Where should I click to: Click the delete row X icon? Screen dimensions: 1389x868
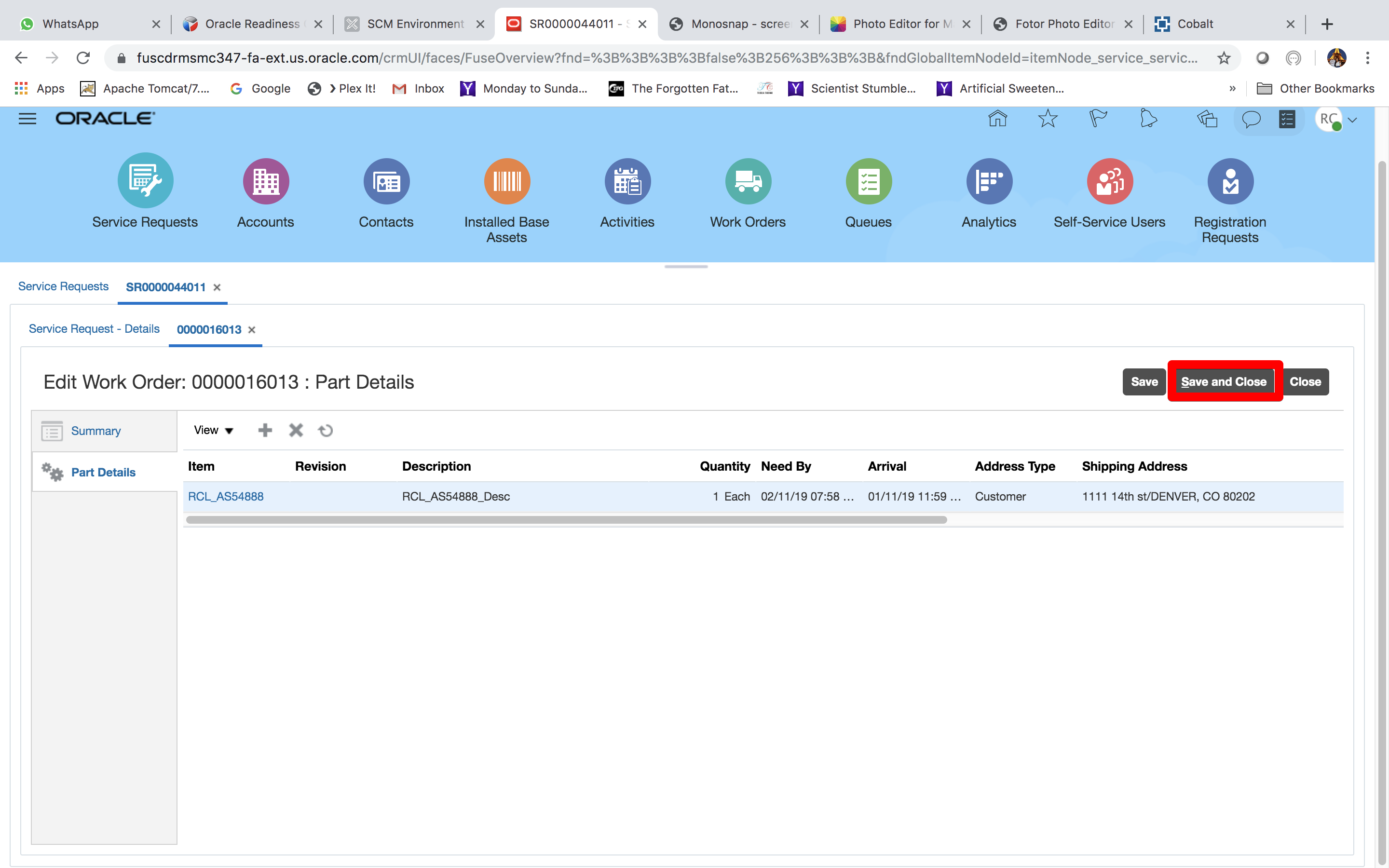[296, 430]
